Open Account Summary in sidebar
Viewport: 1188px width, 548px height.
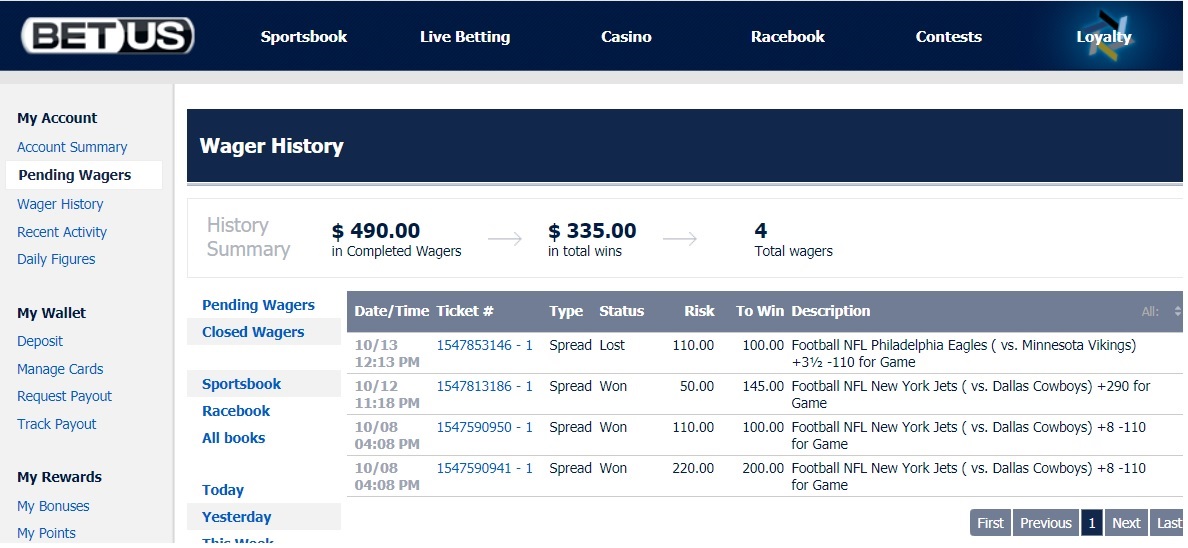click(x=72, y=147)
